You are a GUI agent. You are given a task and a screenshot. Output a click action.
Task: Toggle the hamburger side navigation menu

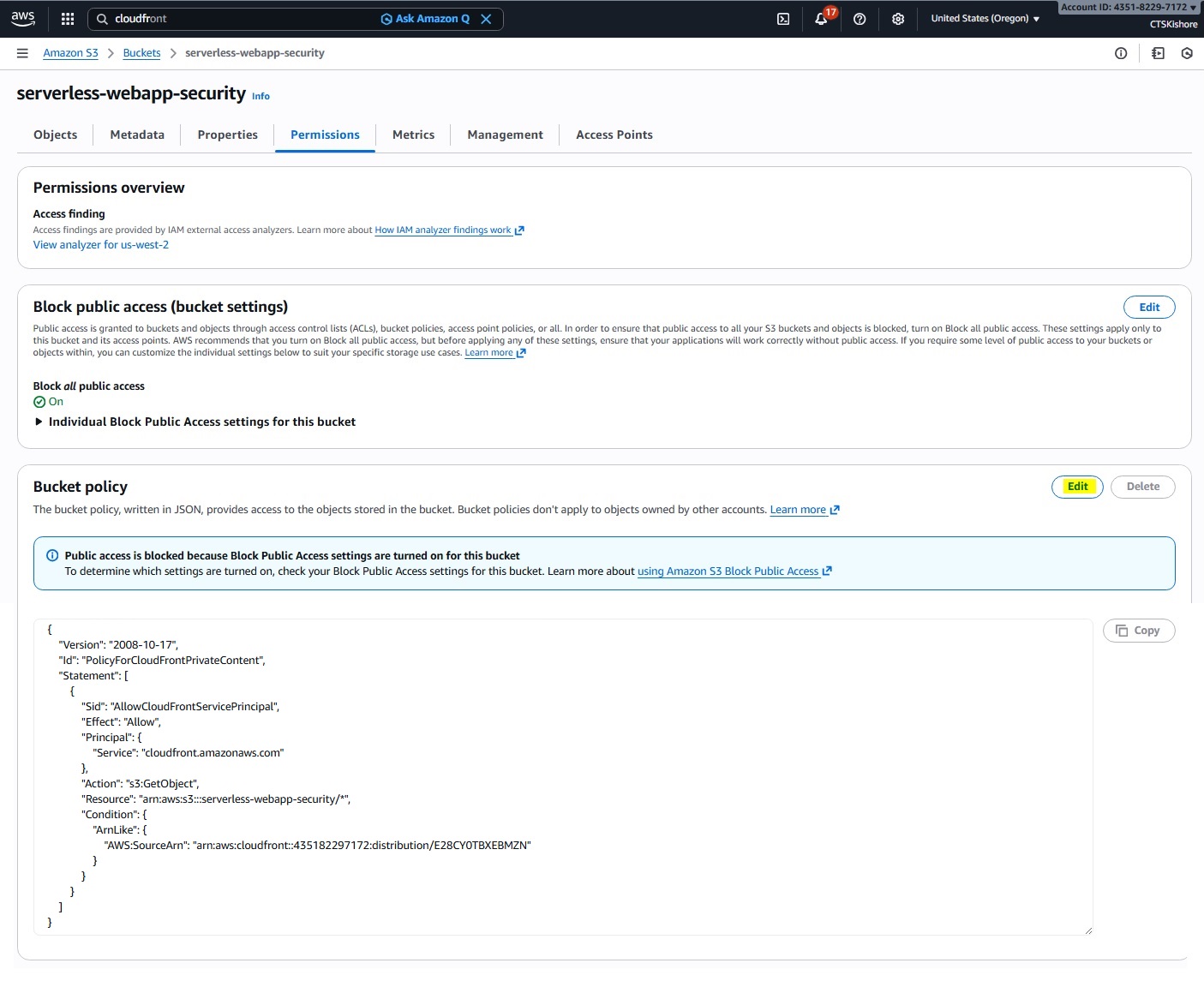pyautogui.click(x=22, y=53)
